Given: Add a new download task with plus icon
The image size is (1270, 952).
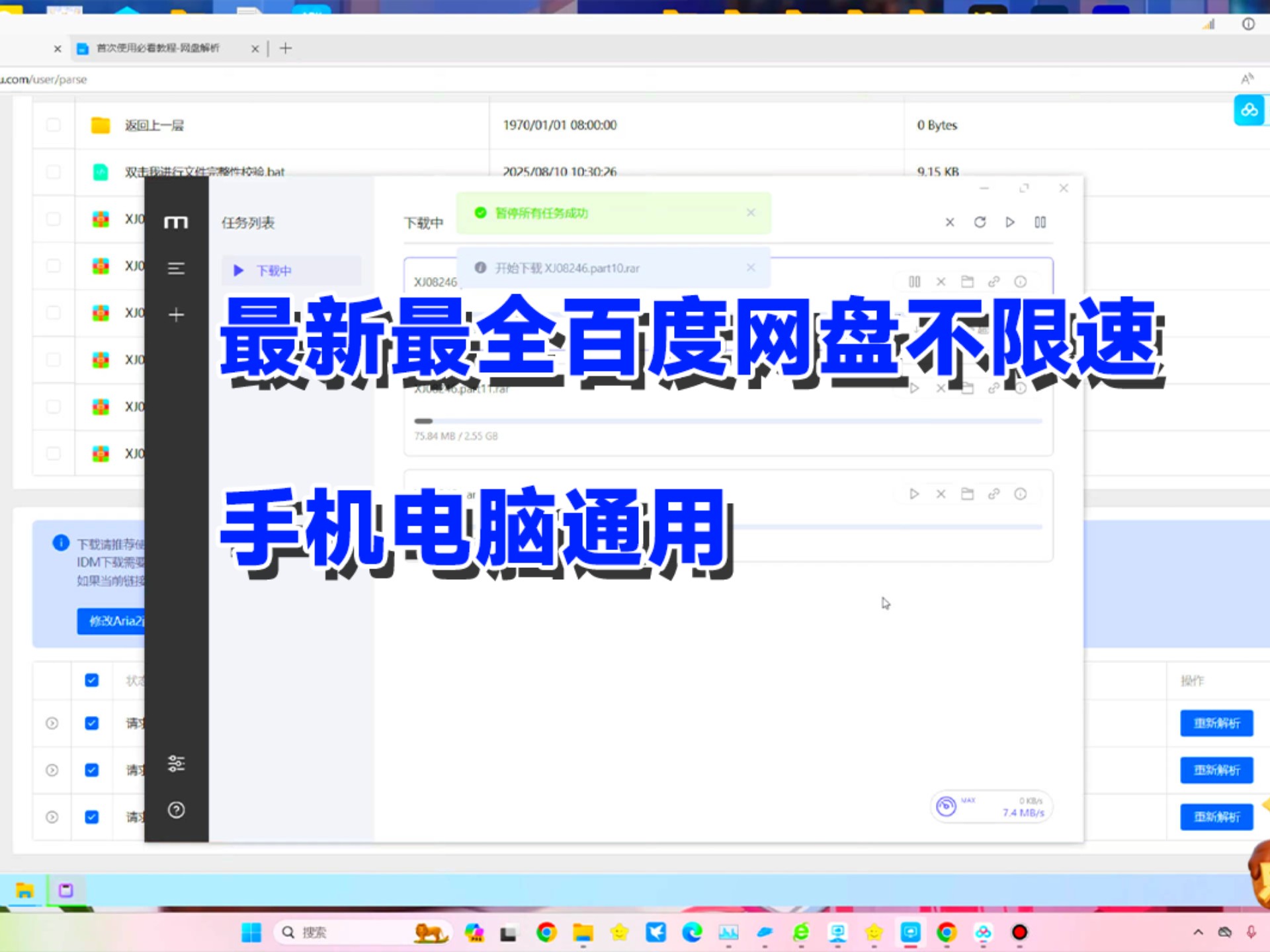Looking at the screenshot, I should (x=176, y=315).
